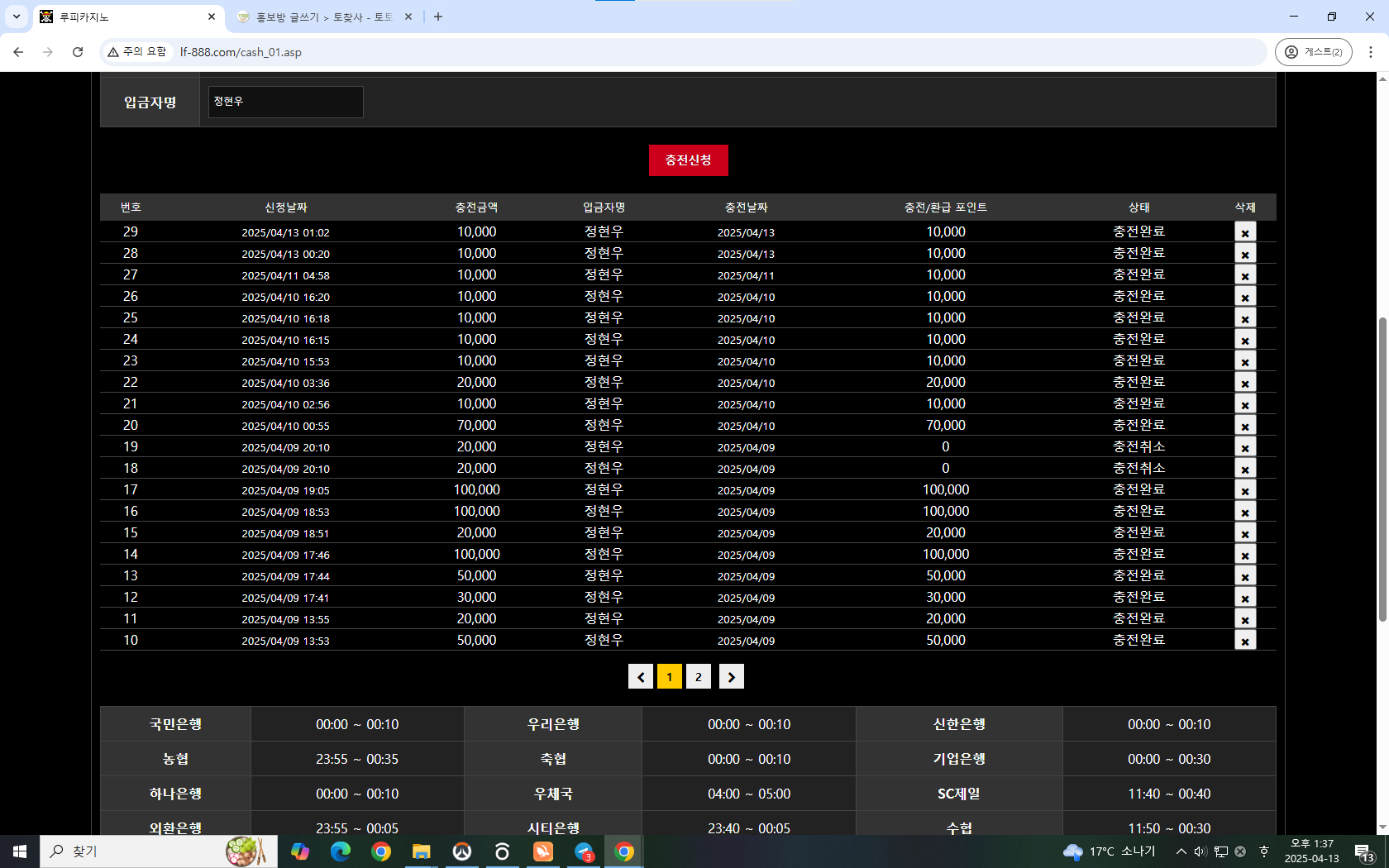Click the page vertical scrollbar thumb
This screenshot has width=1389, height=868.
click(x=1382, y=470)
